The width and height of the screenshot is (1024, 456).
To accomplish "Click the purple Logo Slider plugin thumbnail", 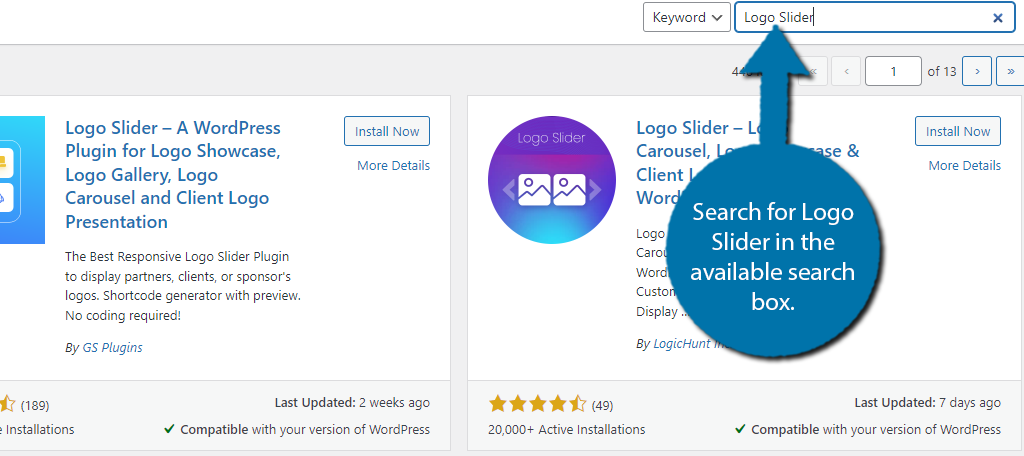I will [x=552, y=180].
